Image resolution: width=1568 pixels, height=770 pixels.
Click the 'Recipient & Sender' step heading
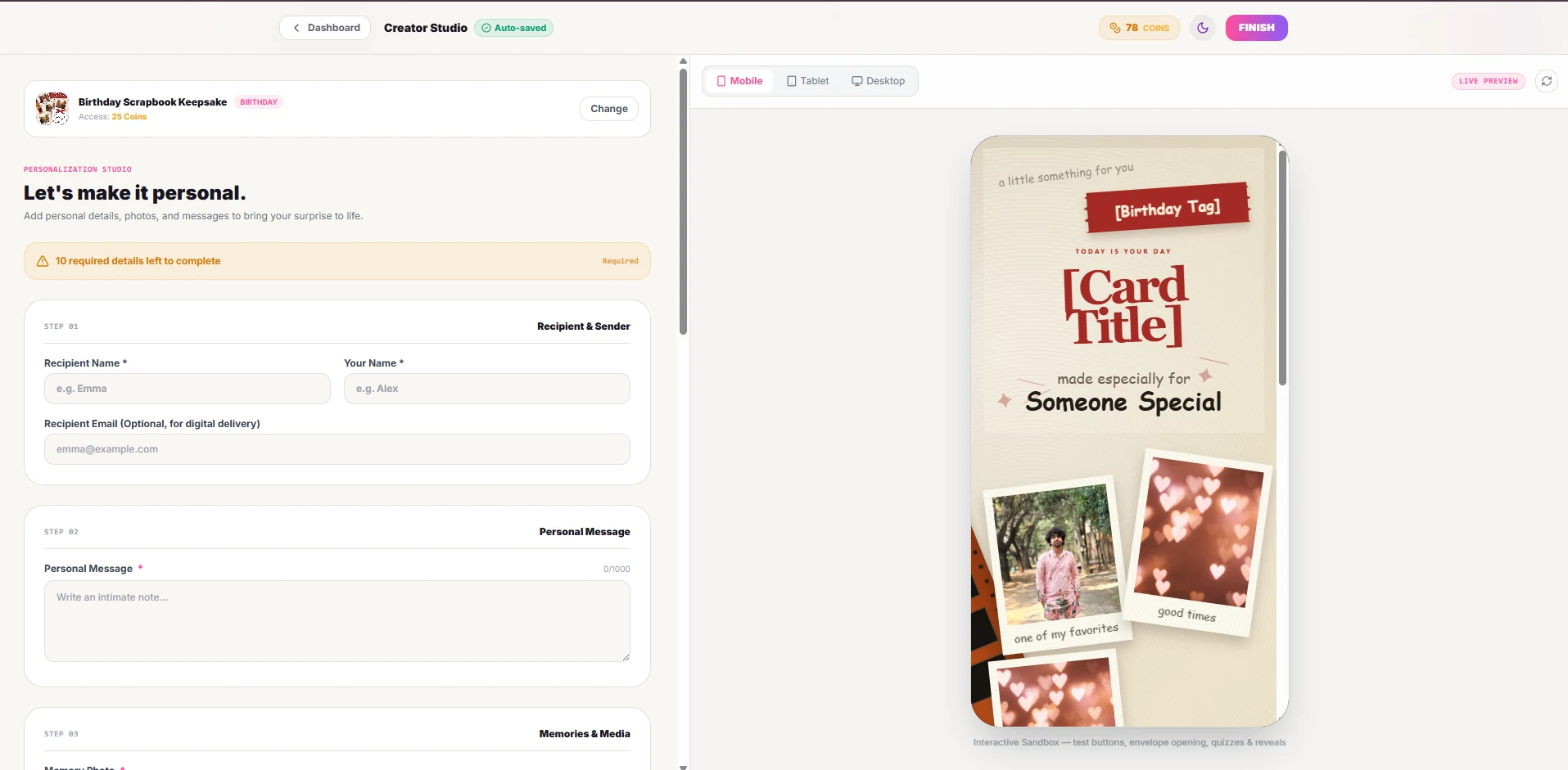584,326
